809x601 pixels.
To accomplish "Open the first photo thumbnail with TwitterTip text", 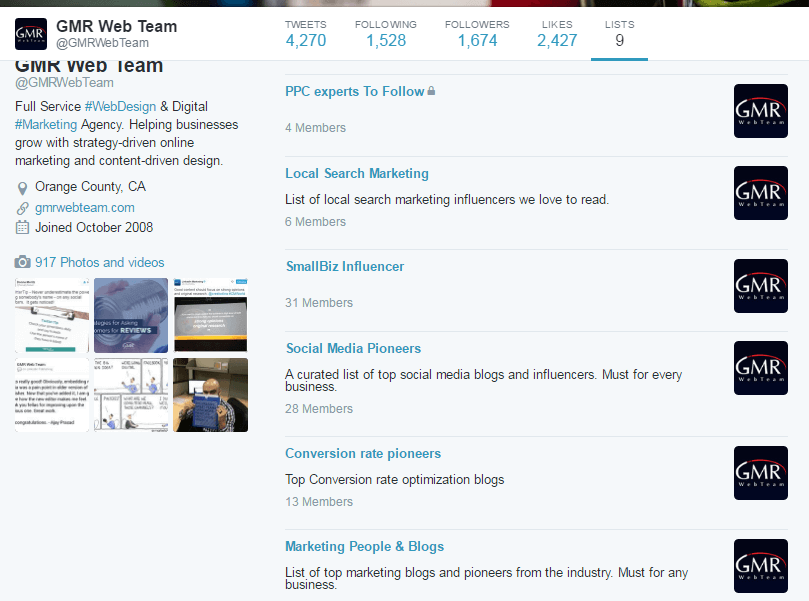I will (x=52, y=315).
